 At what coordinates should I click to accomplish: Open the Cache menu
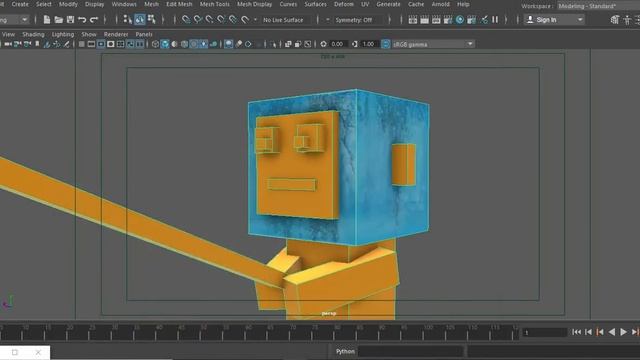coord(416,4)
